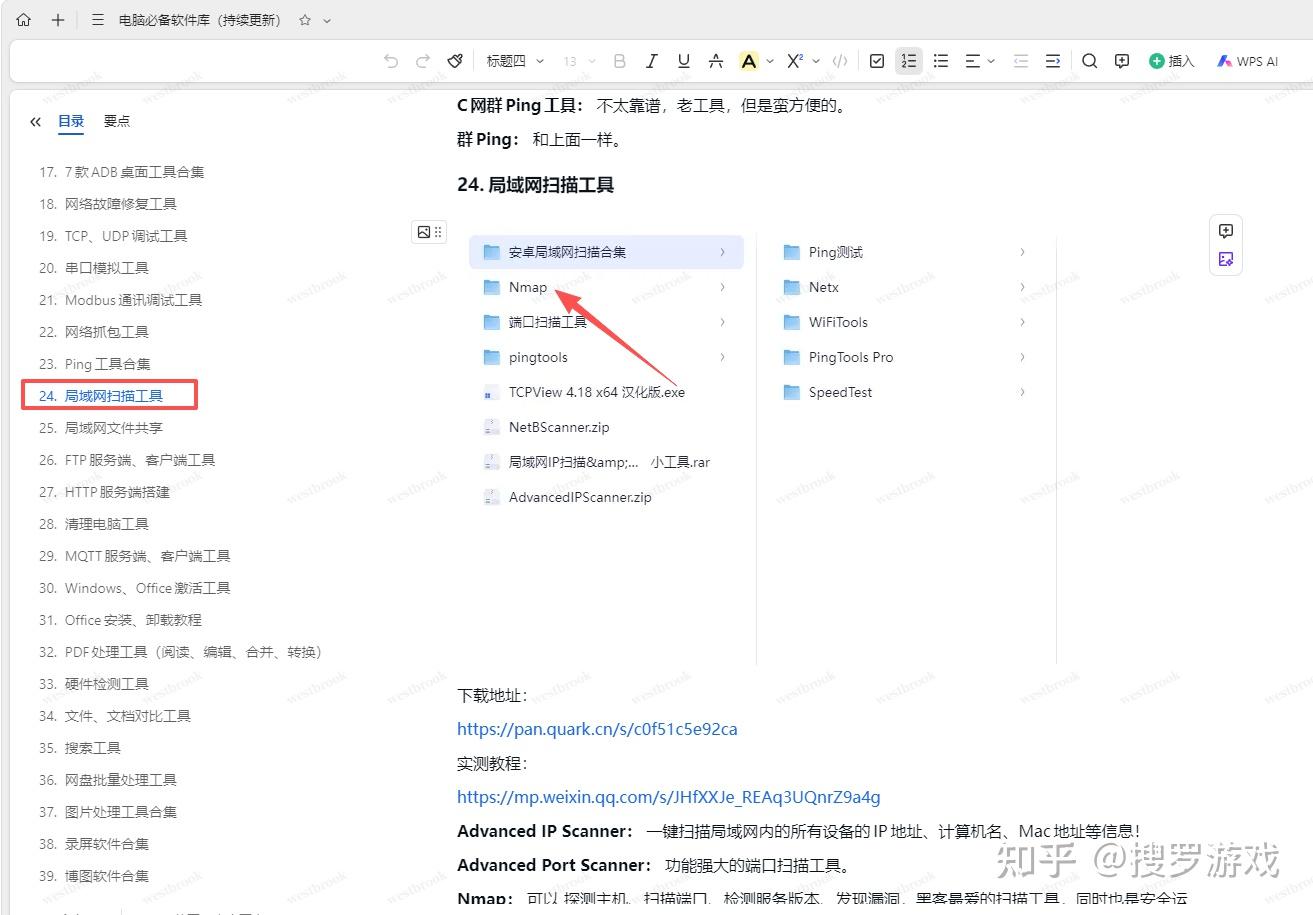Open the hamburger menu icon beside title

click(98, 20)
